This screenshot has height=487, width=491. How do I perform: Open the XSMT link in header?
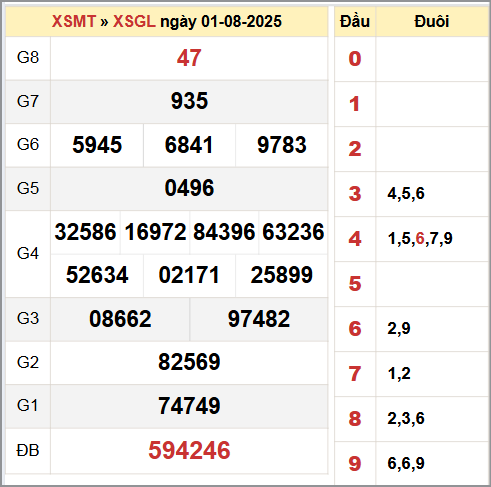coord(74,21)
